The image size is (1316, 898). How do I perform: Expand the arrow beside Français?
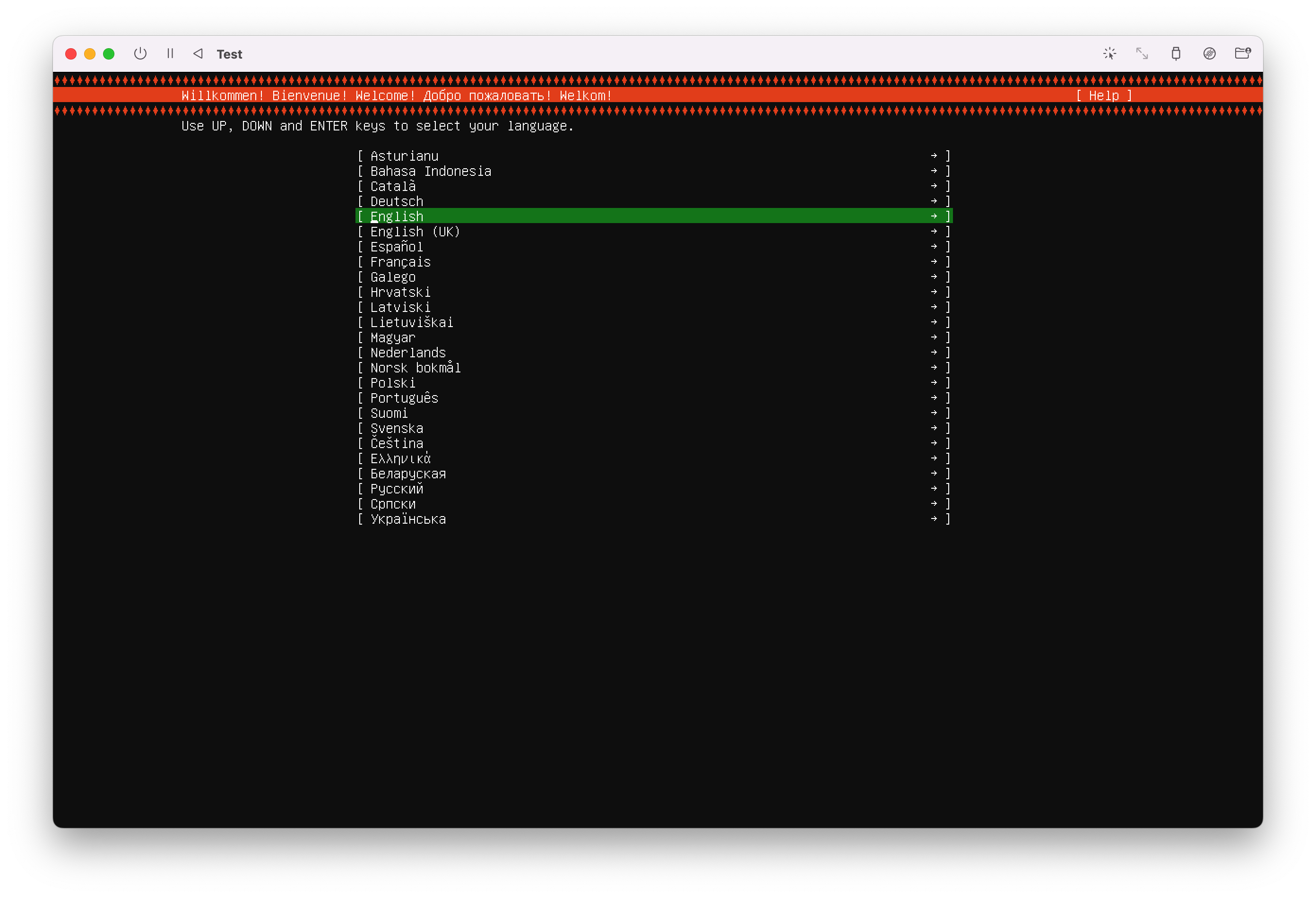coord(934,261)
